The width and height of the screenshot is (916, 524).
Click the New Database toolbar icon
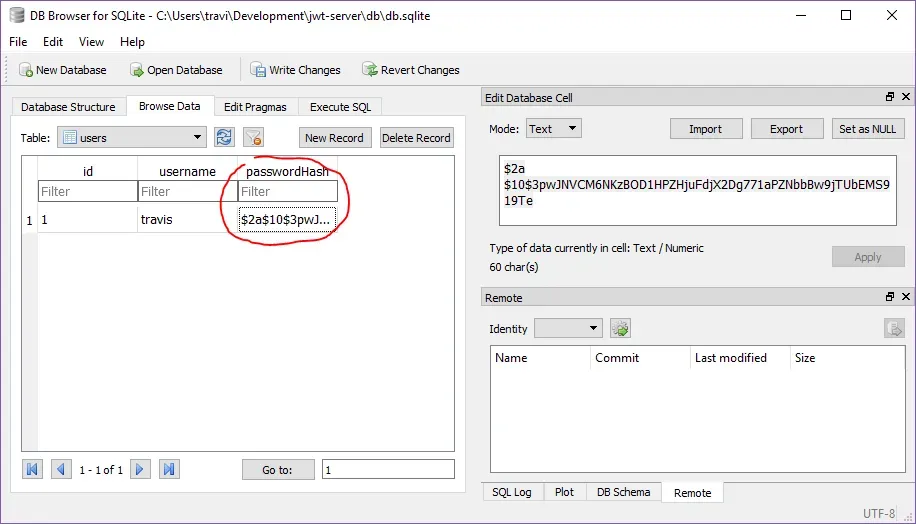26,70
